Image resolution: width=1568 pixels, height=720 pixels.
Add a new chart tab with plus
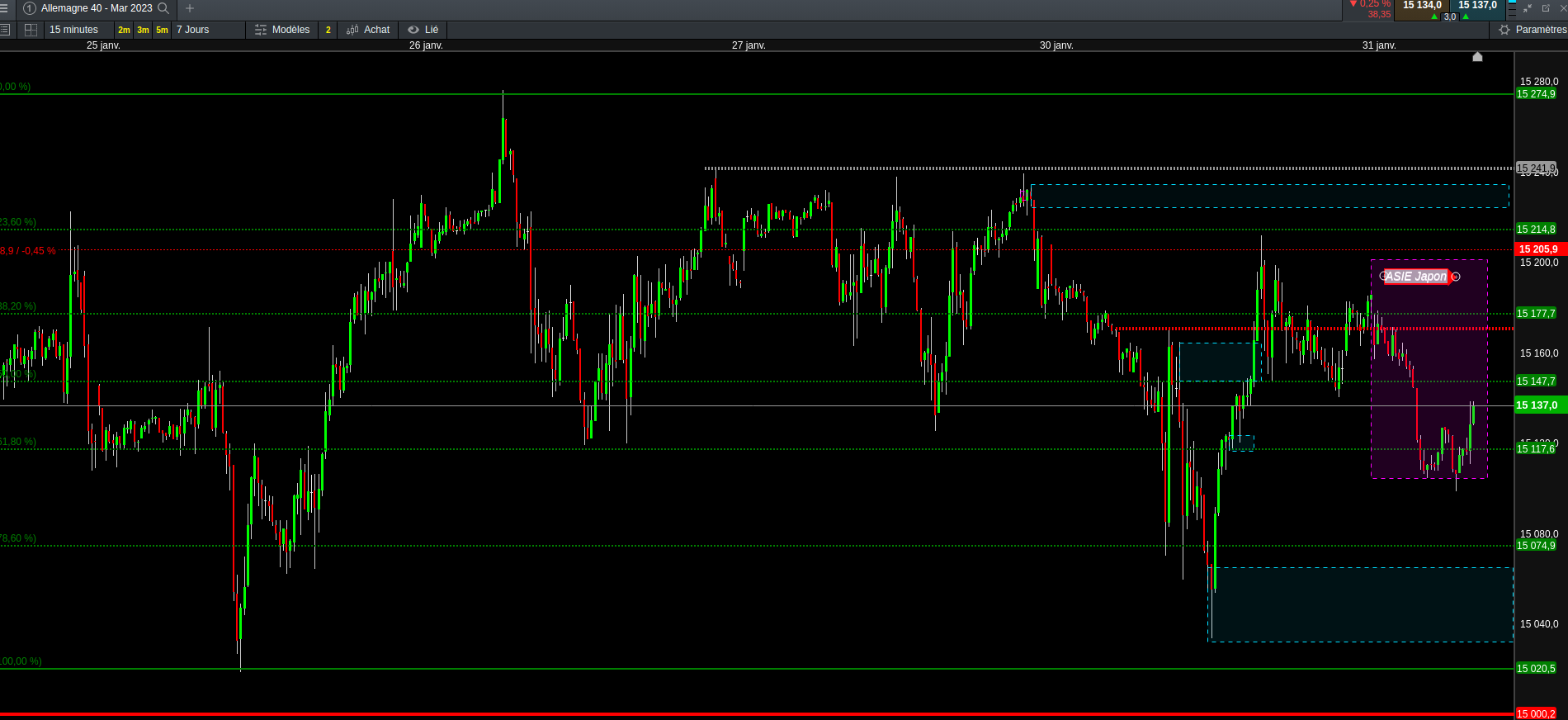coord(190,8)
